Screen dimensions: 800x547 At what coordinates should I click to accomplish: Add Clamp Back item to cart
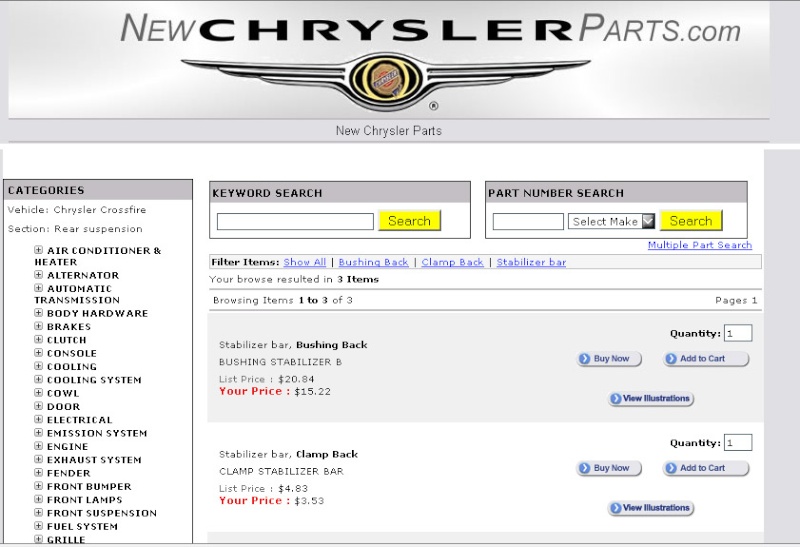[706, 468]
